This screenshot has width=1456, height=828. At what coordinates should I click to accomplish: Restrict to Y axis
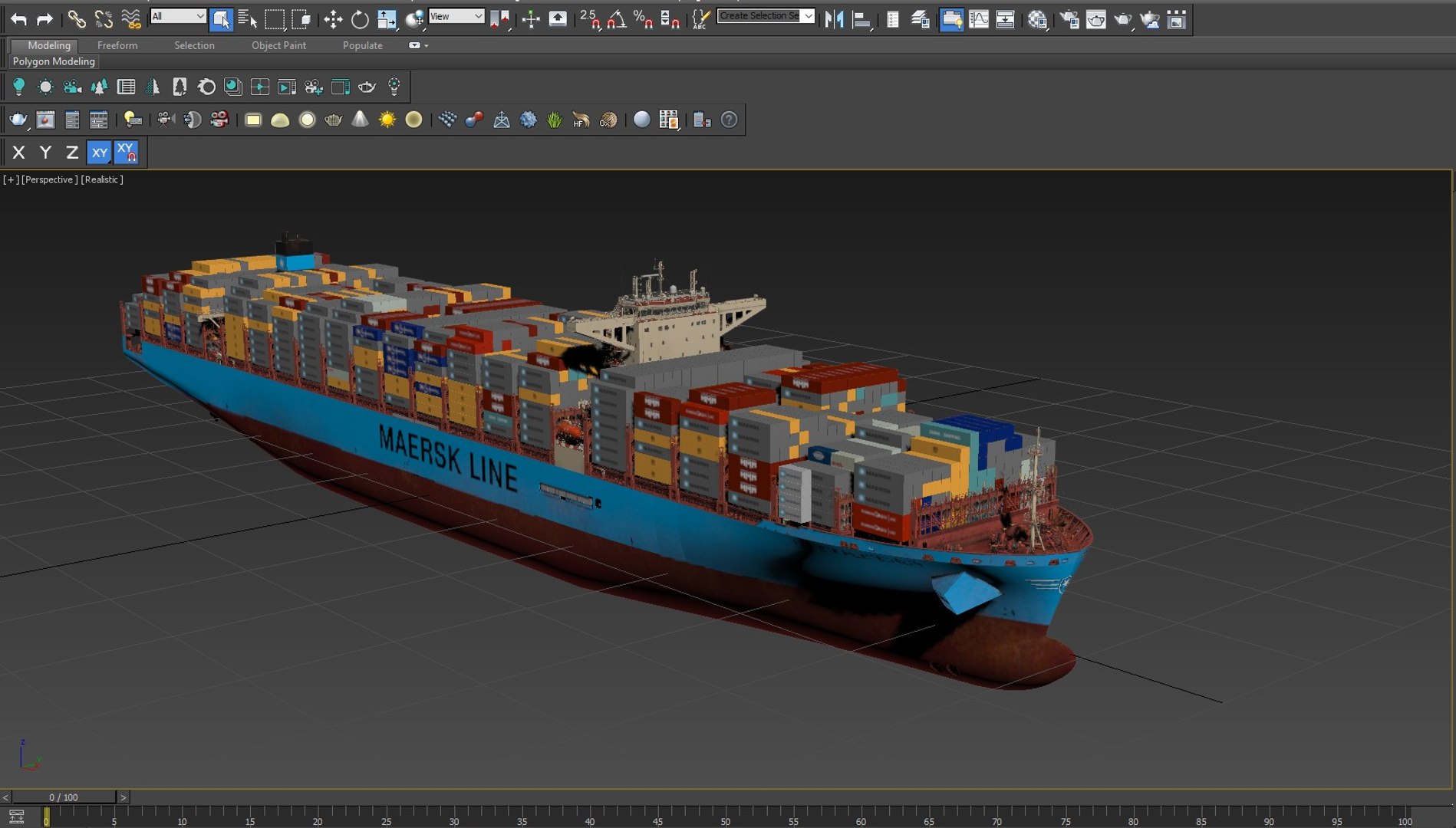[x=45, y=153]
